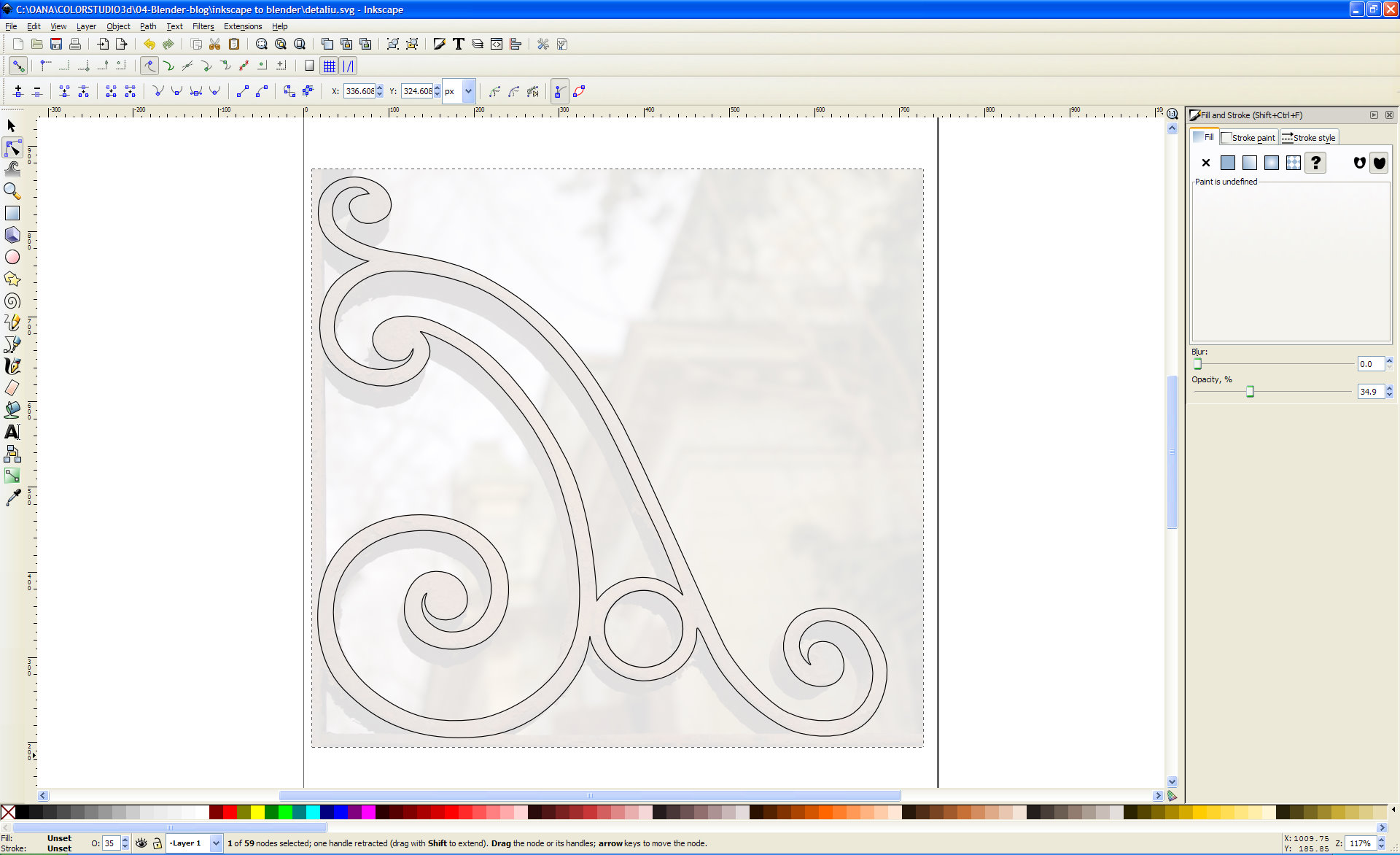1400x855 pixels.
Task: Select the Pencil freehand tool
Action: (x=12, y=322)
